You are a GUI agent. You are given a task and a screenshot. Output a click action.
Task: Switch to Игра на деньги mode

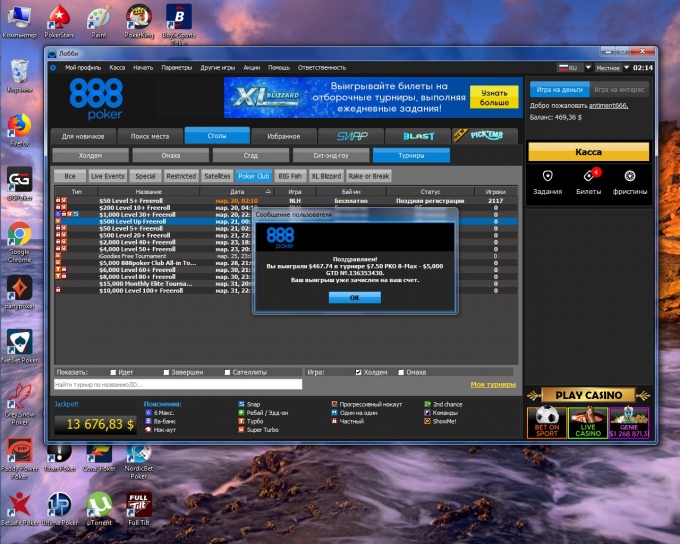coord(559,89)
